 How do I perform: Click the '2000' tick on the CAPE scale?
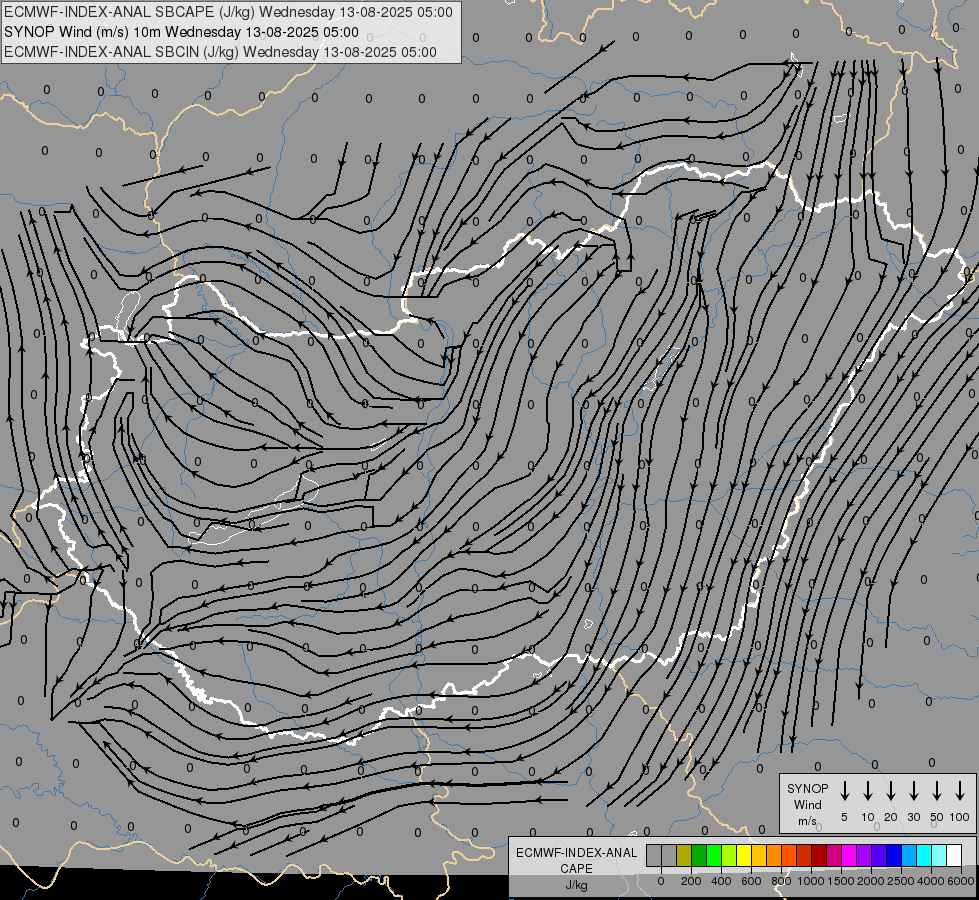click(870, 881)
